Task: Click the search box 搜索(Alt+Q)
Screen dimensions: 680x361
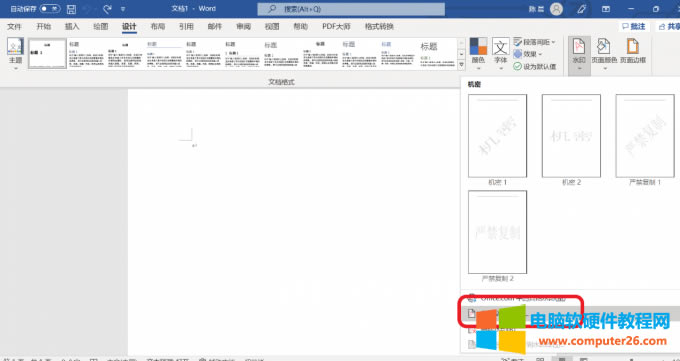Action: [351, 9]
